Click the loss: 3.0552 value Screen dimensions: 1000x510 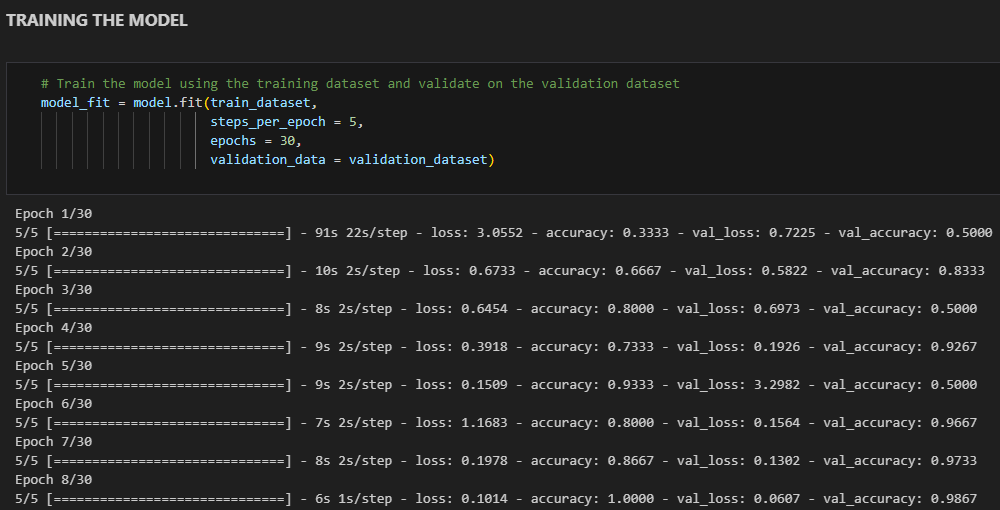(477, 233)
